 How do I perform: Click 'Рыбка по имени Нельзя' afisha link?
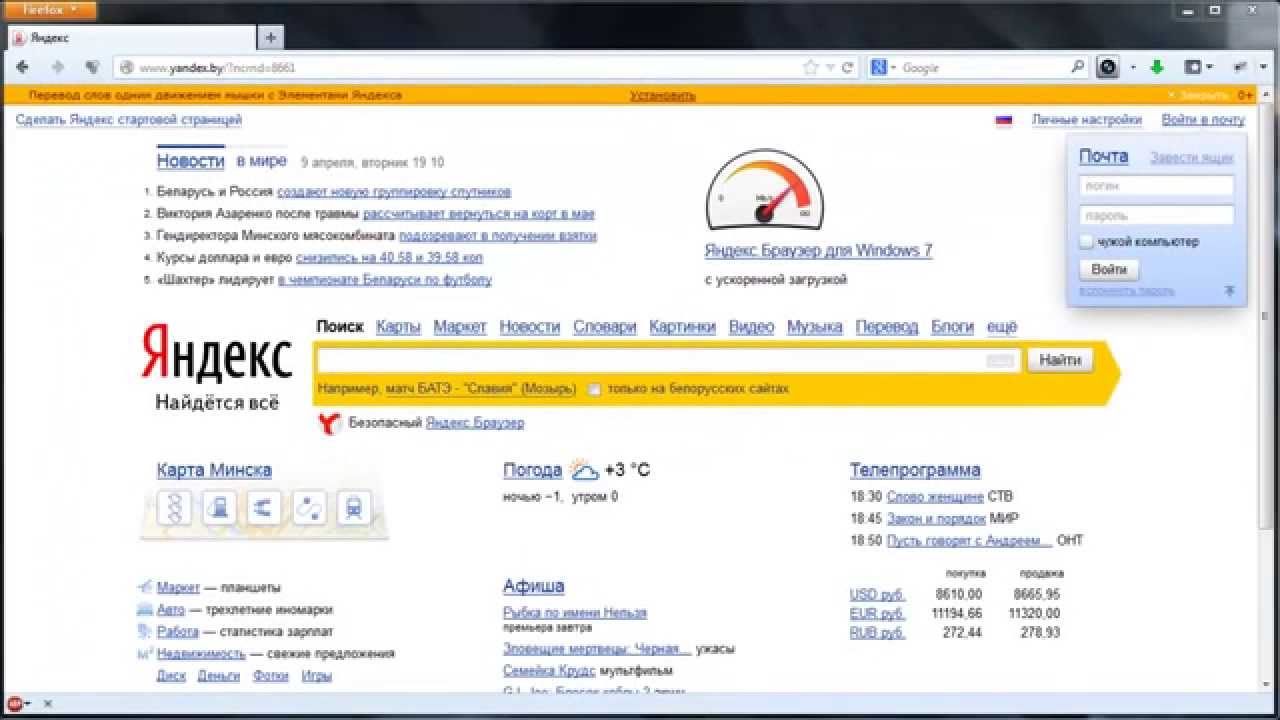pos(575,613)
